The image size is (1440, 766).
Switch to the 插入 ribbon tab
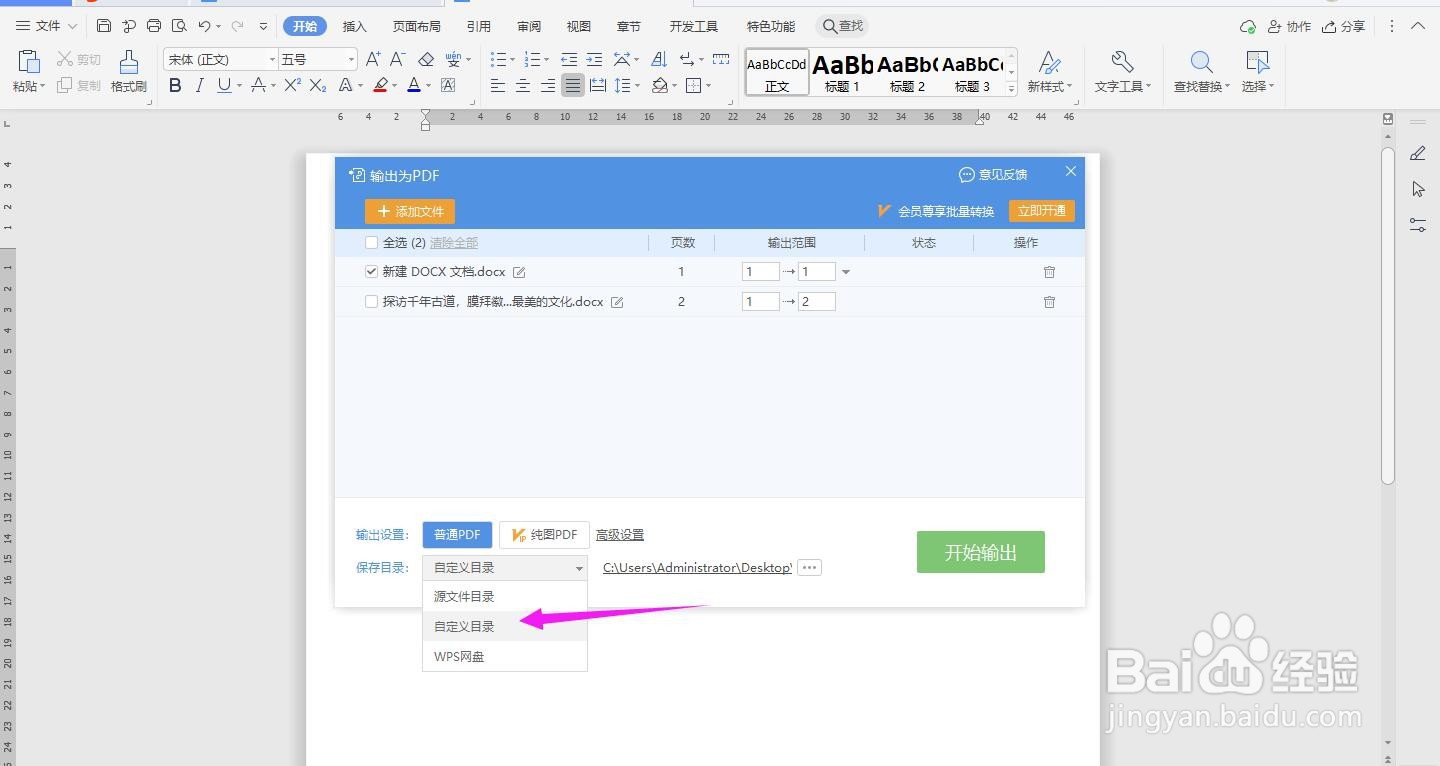(x=354, y=26)
